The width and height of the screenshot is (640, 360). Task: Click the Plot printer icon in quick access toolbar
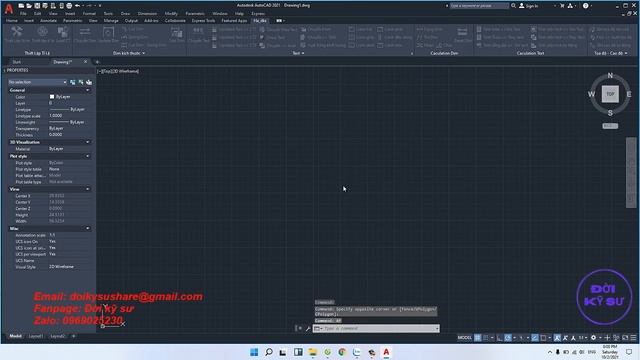[x=69, y=6]
